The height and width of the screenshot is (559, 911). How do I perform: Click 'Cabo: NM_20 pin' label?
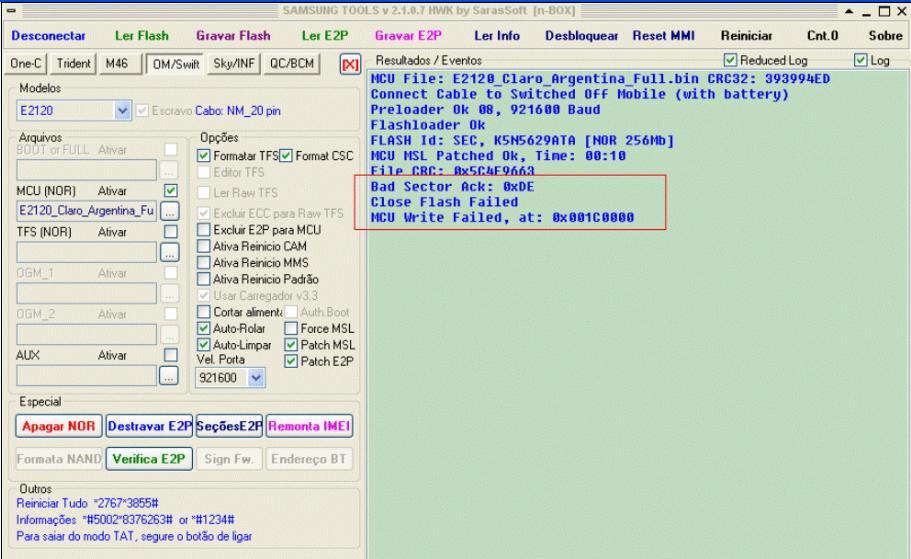coord(238,110)
